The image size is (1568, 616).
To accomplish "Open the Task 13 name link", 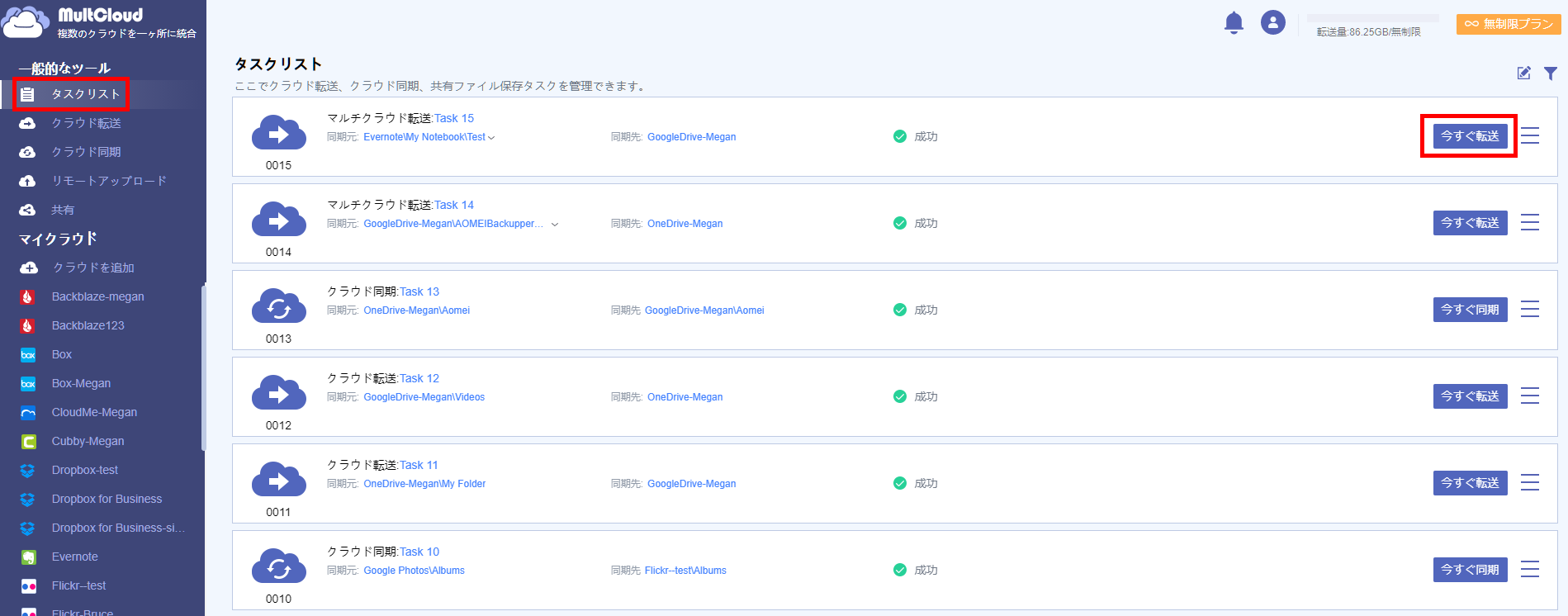I will coord(419,291).
